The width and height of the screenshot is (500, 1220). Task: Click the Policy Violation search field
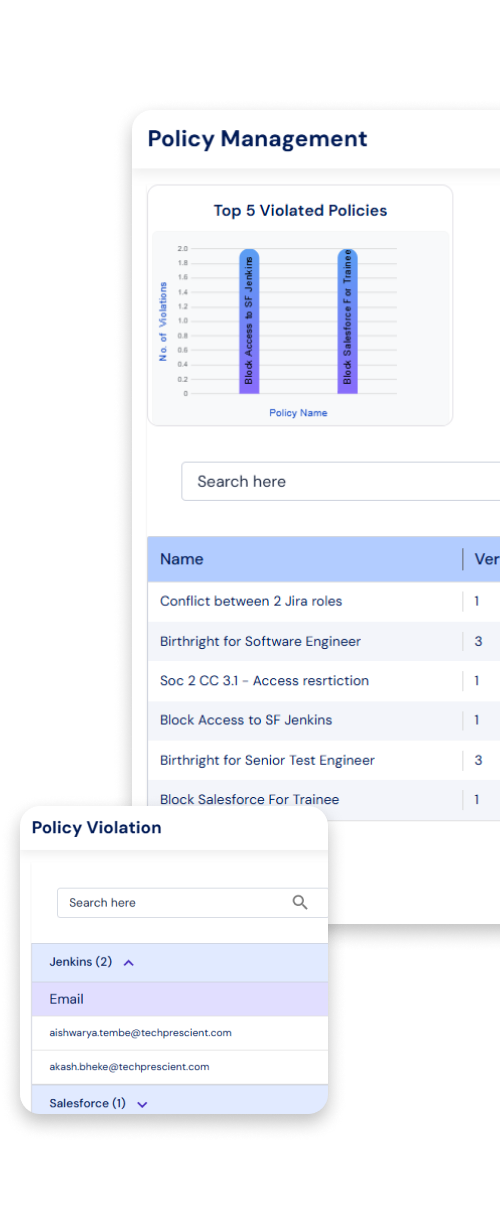[x=192, y=902]
